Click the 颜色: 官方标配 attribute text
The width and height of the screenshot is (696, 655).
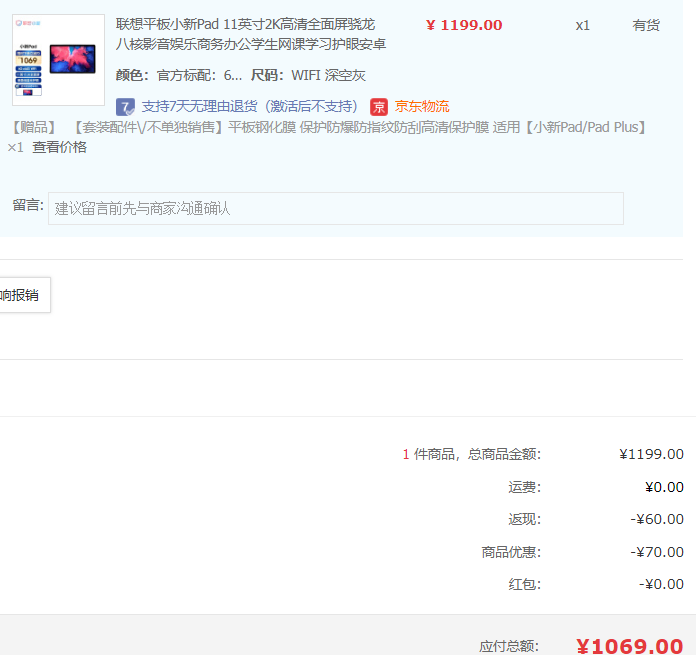click(179, 75)
